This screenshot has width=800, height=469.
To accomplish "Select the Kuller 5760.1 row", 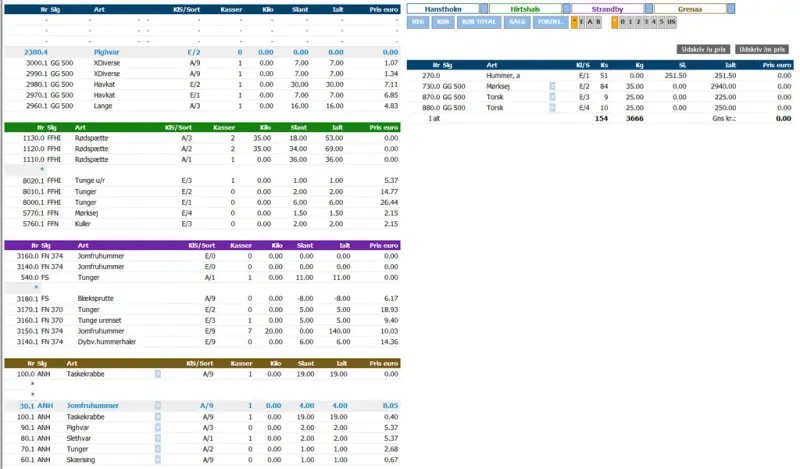I will pos(202,224).
